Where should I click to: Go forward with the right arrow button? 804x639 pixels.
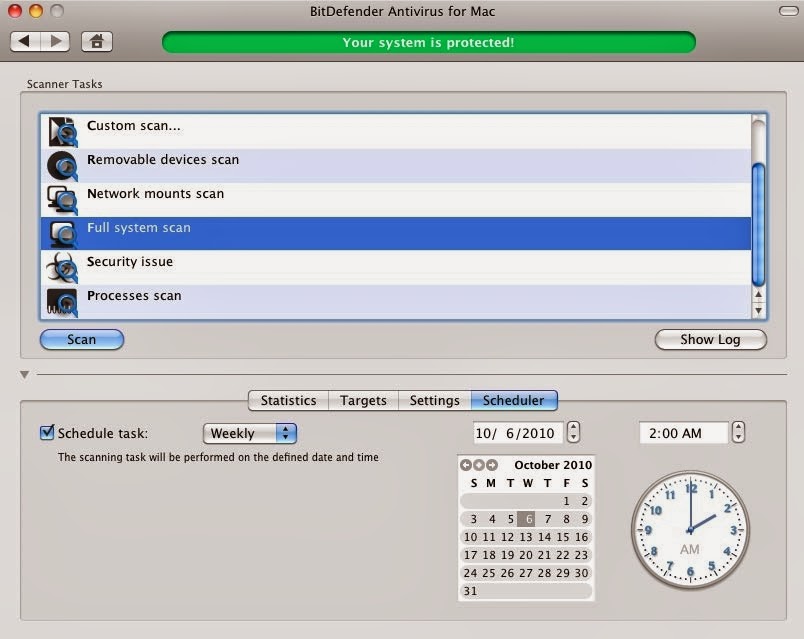click(x=55, y=41)
